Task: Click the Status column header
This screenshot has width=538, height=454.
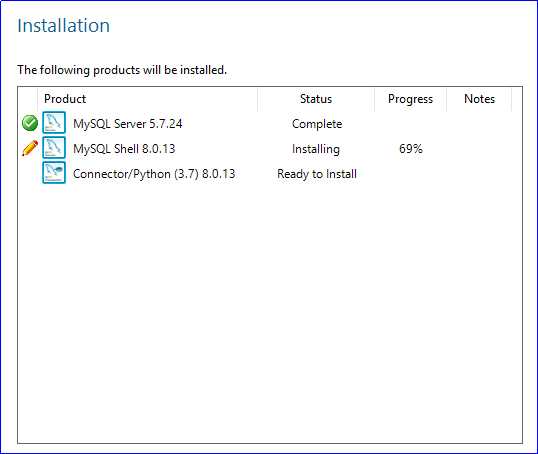Action: coord(316,99)
